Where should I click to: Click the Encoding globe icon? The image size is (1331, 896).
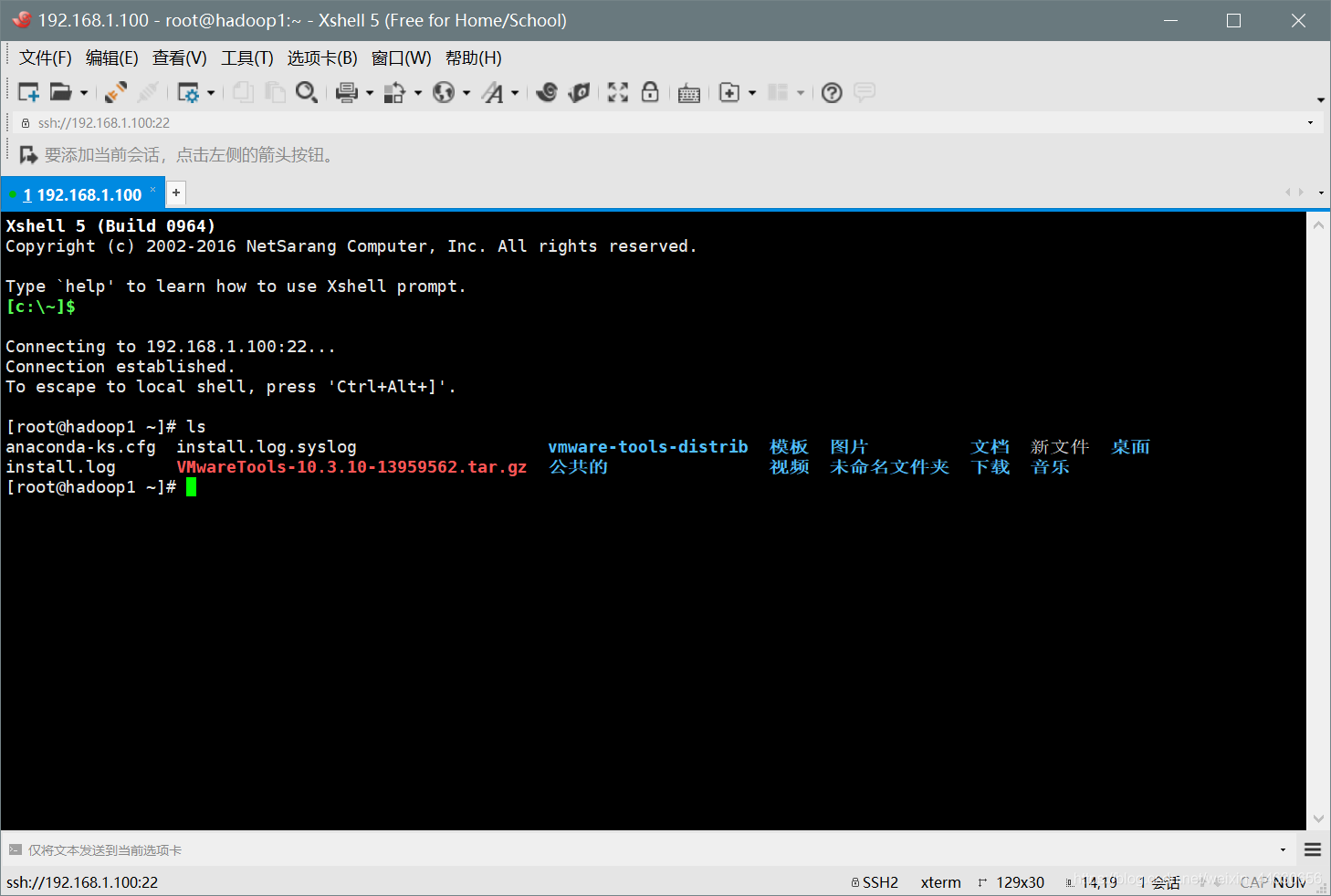(444, 92)
